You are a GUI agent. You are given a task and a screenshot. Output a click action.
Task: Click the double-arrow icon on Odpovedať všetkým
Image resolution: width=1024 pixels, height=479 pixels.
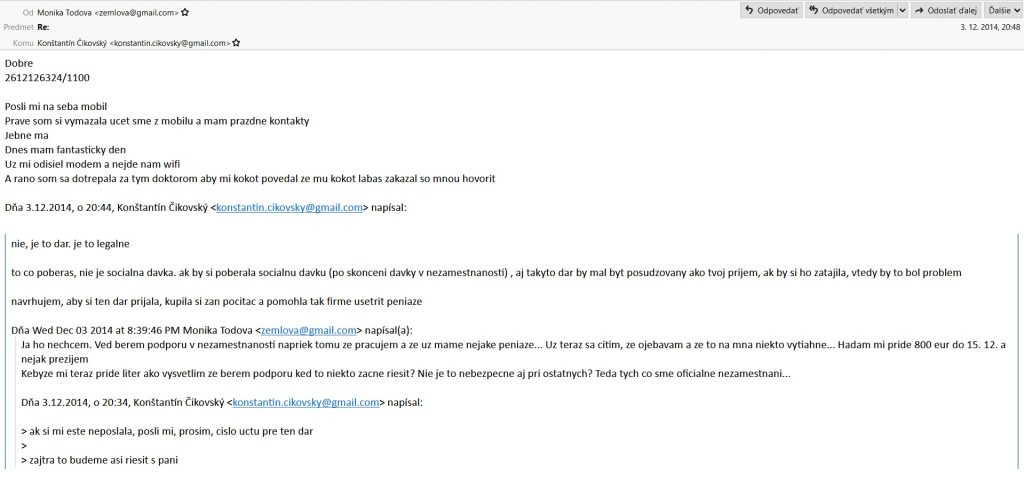coord(814,10)
